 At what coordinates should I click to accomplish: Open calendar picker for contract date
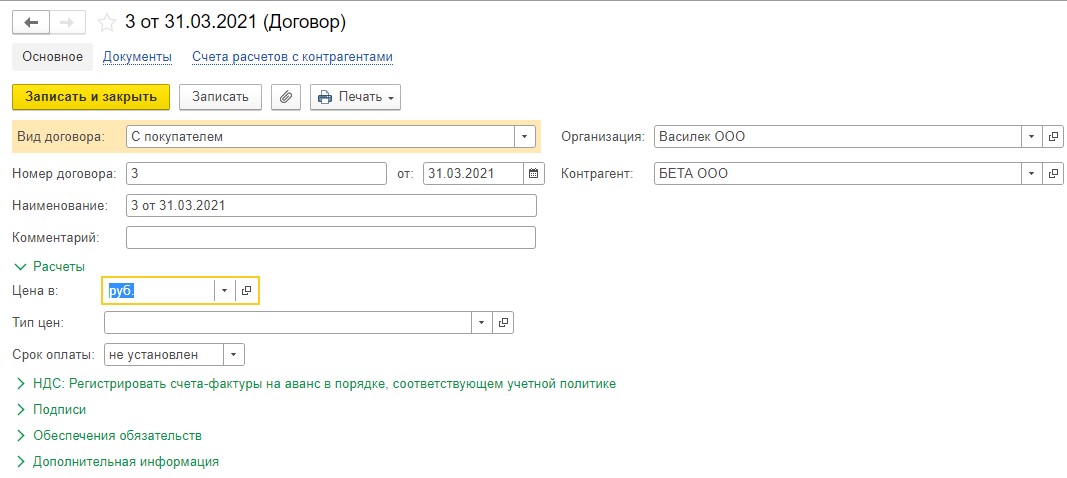coord(534,174)
